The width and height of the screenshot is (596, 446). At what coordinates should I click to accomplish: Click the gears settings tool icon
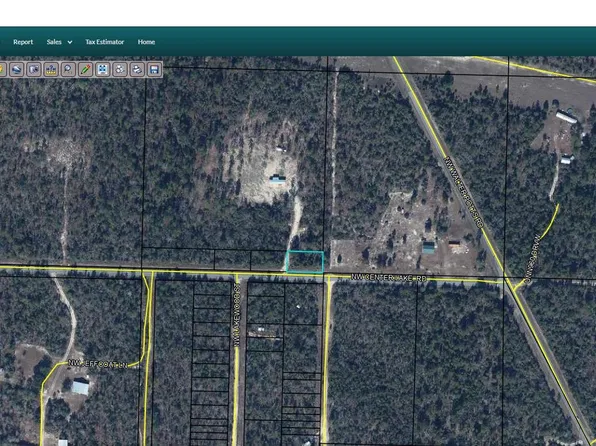(120, 69)
